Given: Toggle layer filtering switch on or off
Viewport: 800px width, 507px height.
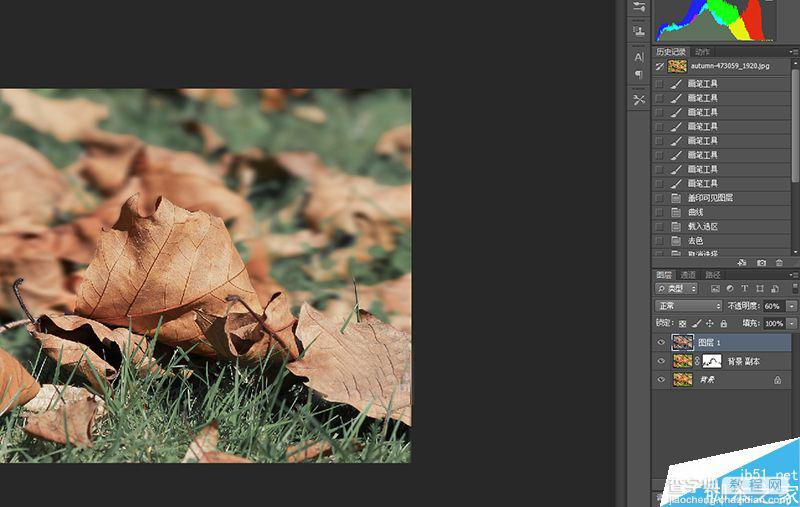Looking at the screenshot, I should 794,289.
